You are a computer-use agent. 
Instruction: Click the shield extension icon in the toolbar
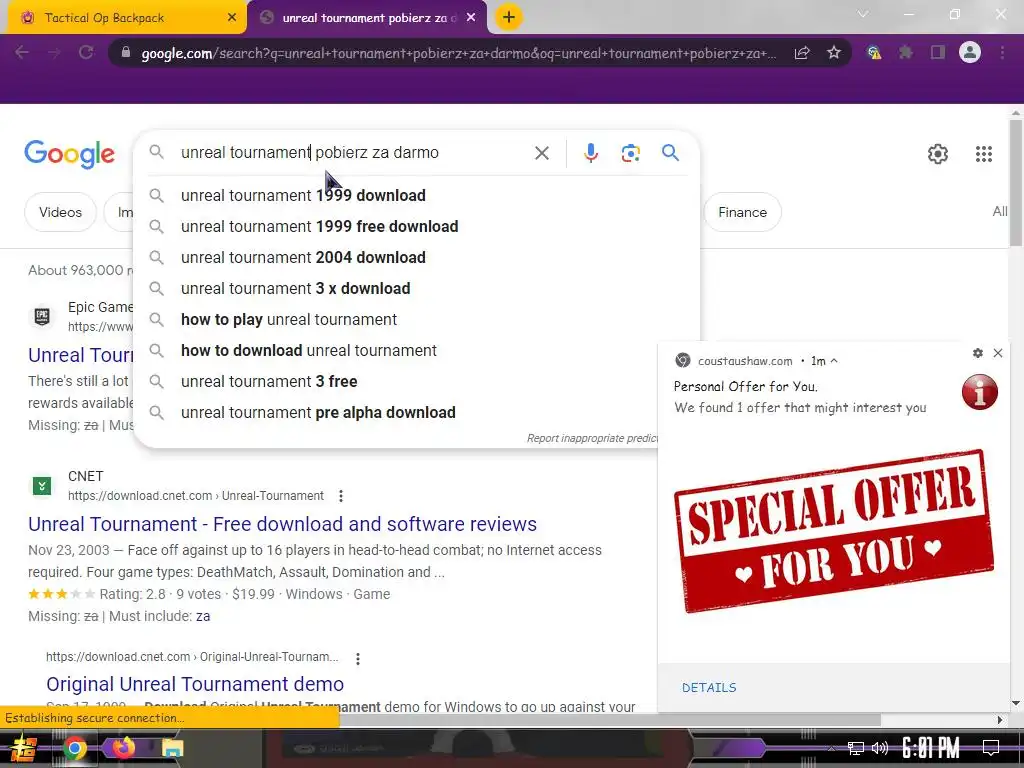873,52
